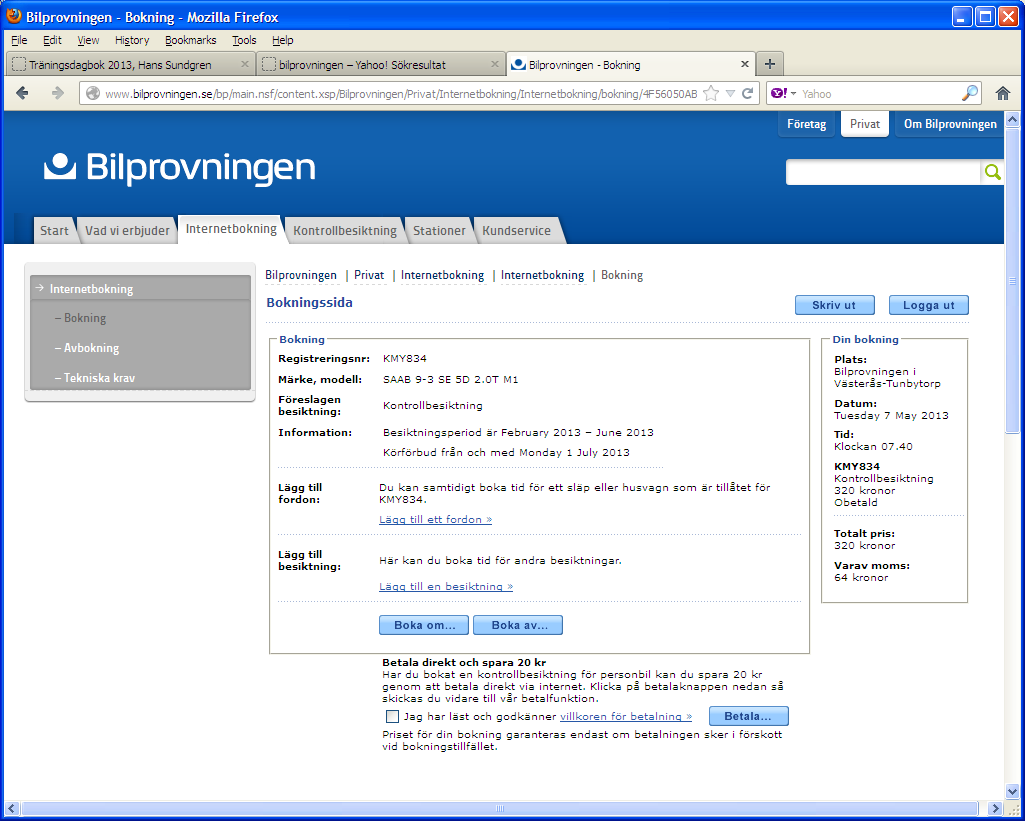Go to the Start navigation tab

[x=54, y=231]
